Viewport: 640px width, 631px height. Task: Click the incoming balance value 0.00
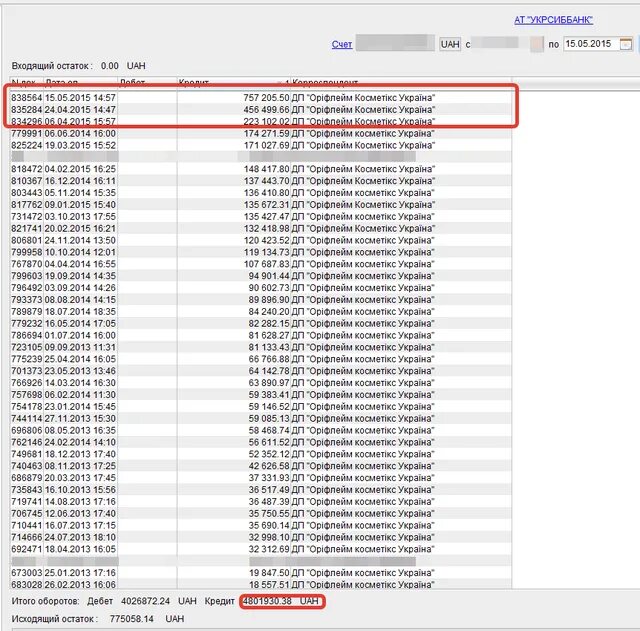pyautogui.click(x=109, y=66)
